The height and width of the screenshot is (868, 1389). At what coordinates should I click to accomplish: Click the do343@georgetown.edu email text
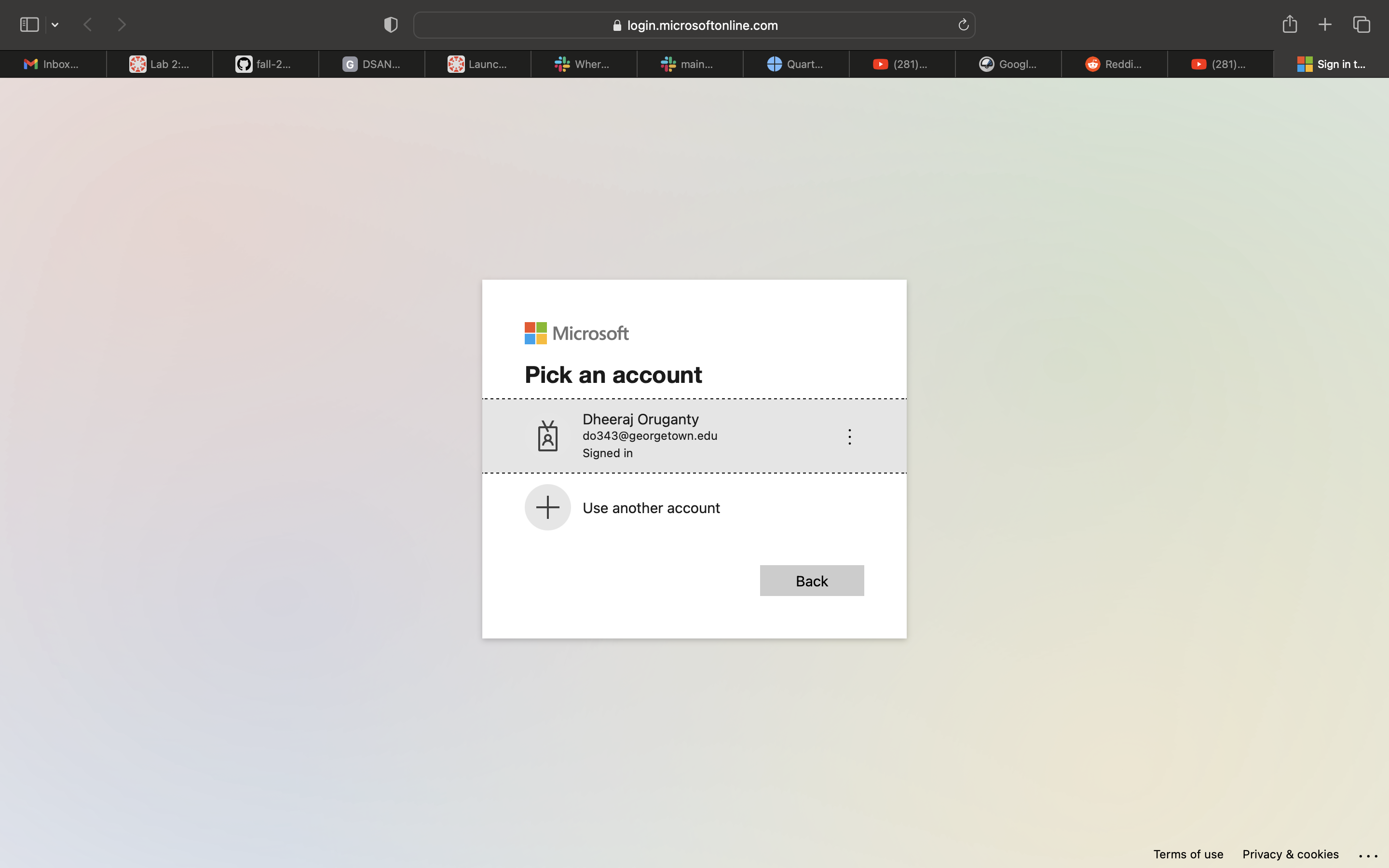click(x=650, y=436)
